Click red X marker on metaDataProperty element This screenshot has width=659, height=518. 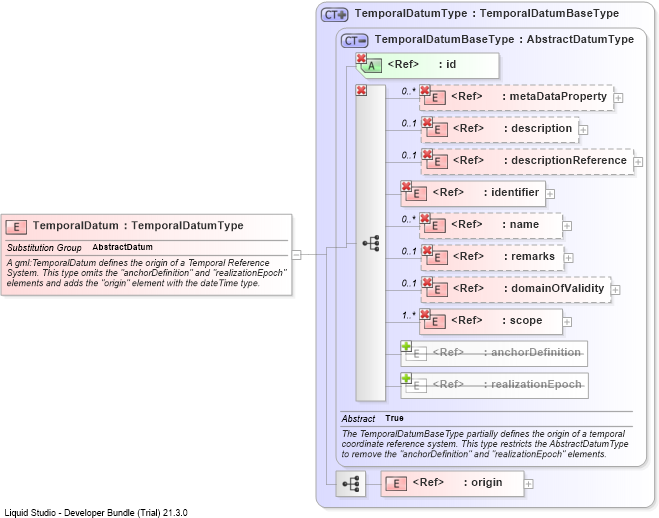(425, 90)
